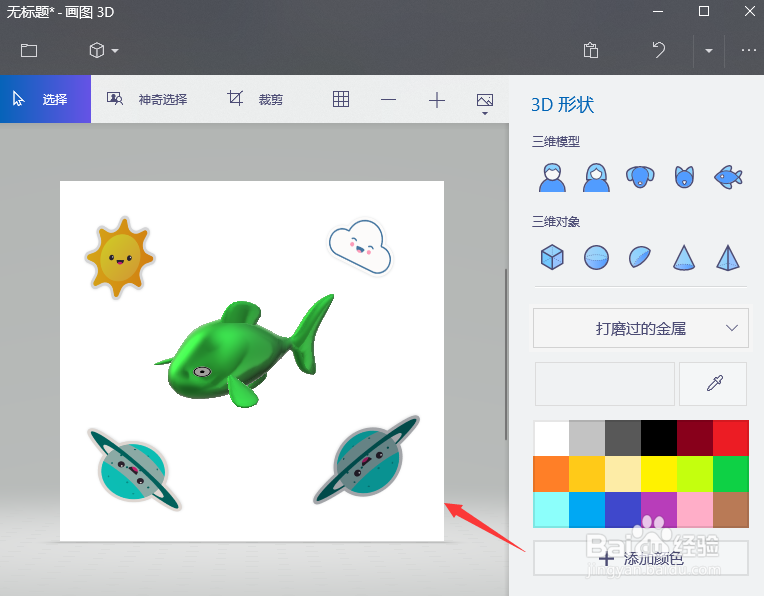This screenshot has width=764, height=596.
Task: Select the hemisphere 3D object
Action: coord(640,257)
